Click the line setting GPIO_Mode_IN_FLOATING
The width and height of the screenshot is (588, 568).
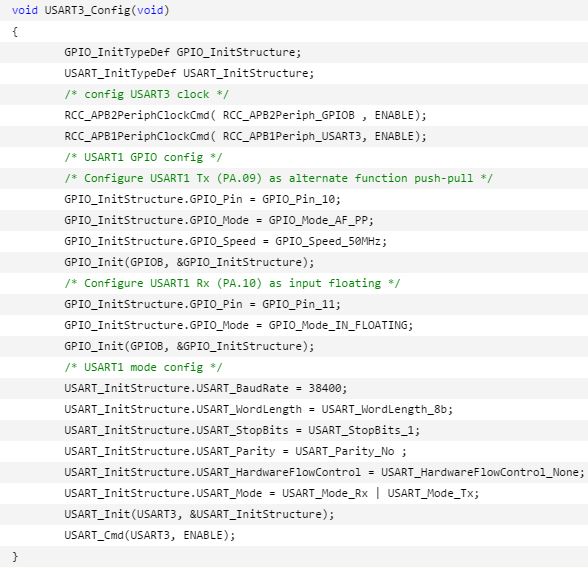pyautogui.click(x=238, y=325)
